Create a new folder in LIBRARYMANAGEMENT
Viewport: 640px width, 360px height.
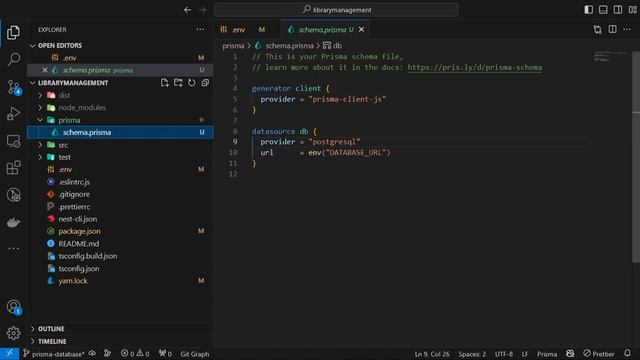click(178, 83)
